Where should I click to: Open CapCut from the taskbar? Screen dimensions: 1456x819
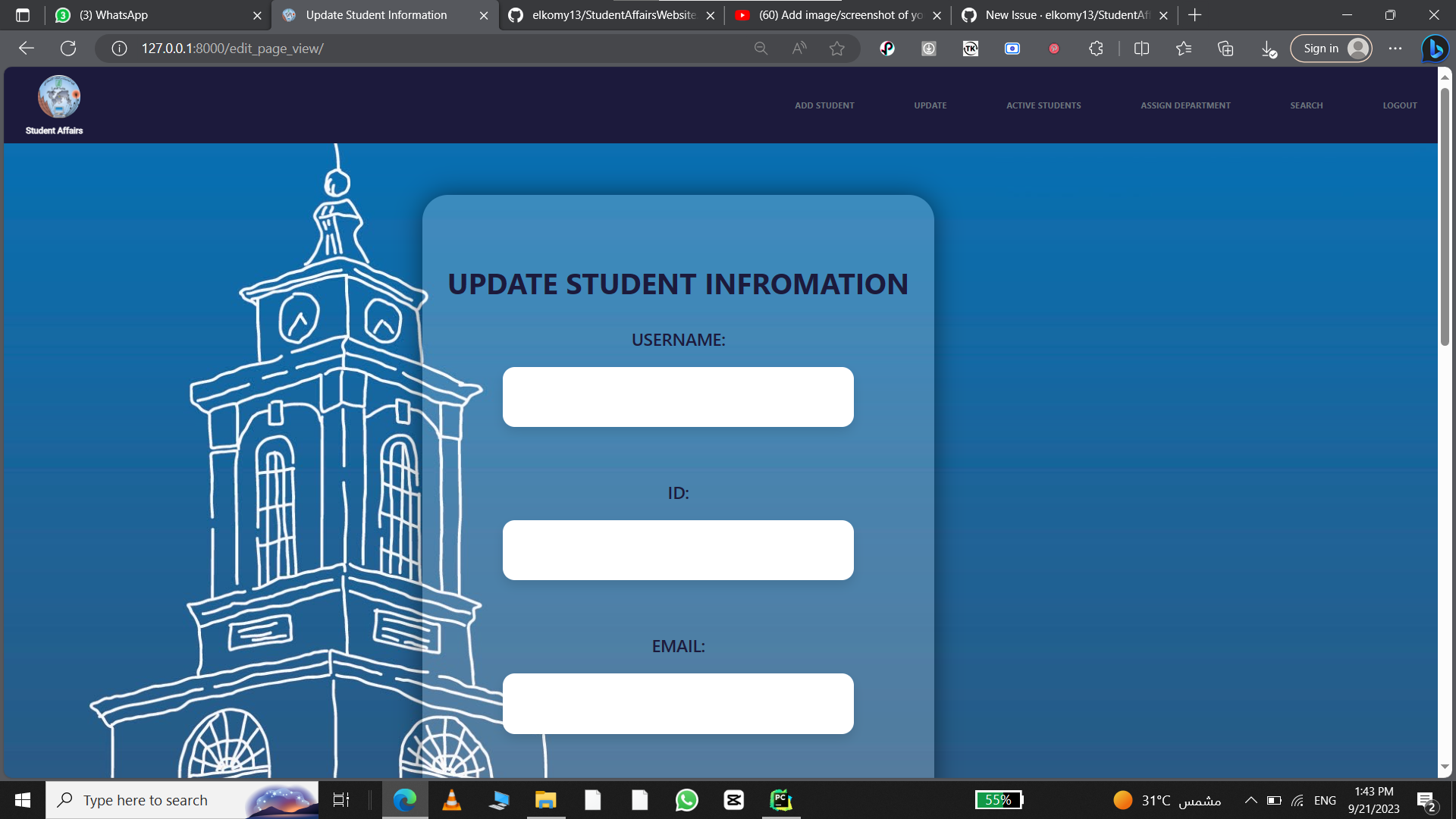coord(733,800)
